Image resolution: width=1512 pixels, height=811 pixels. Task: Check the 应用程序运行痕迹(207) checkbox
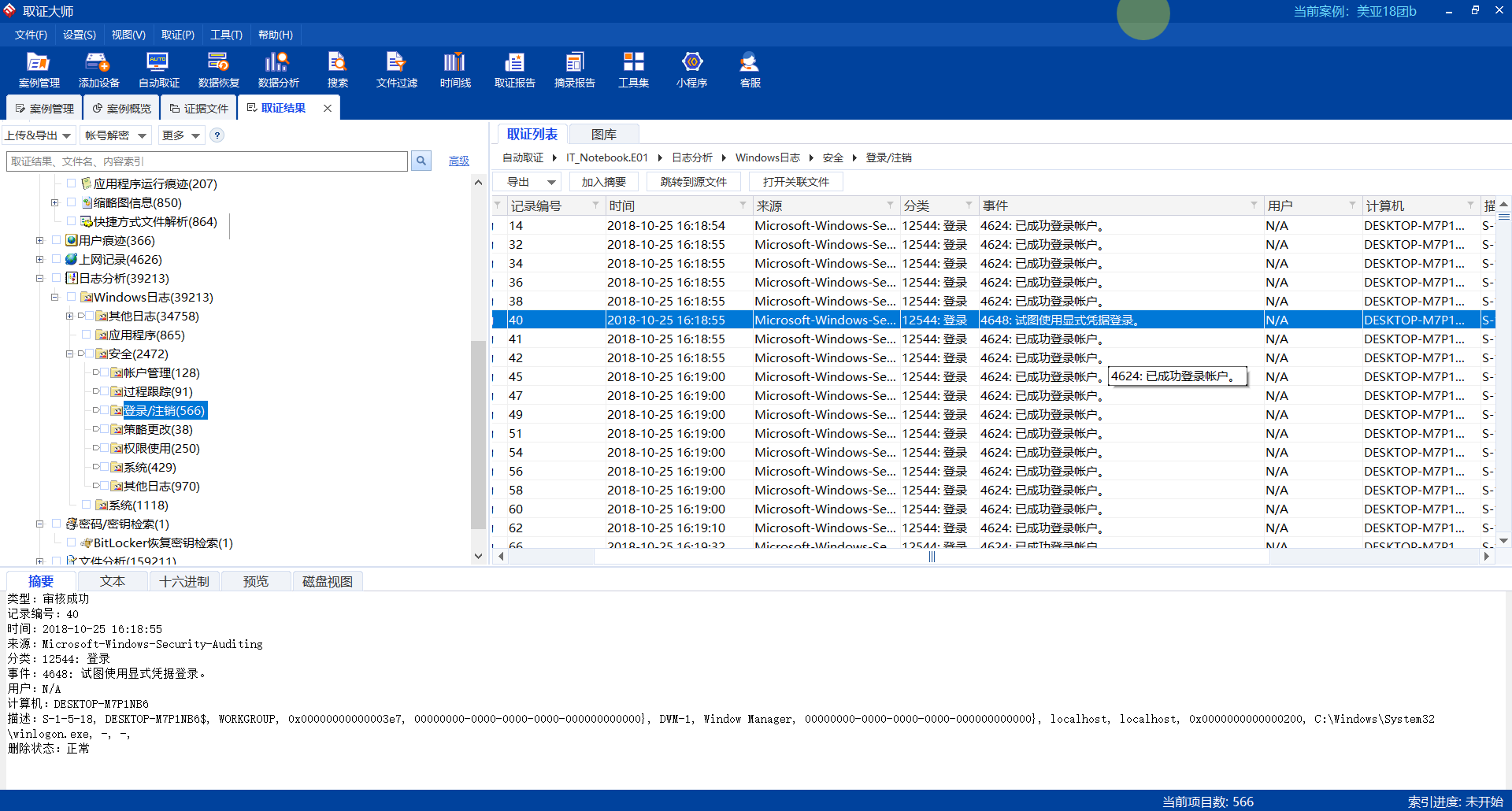[x=72, y=183]
